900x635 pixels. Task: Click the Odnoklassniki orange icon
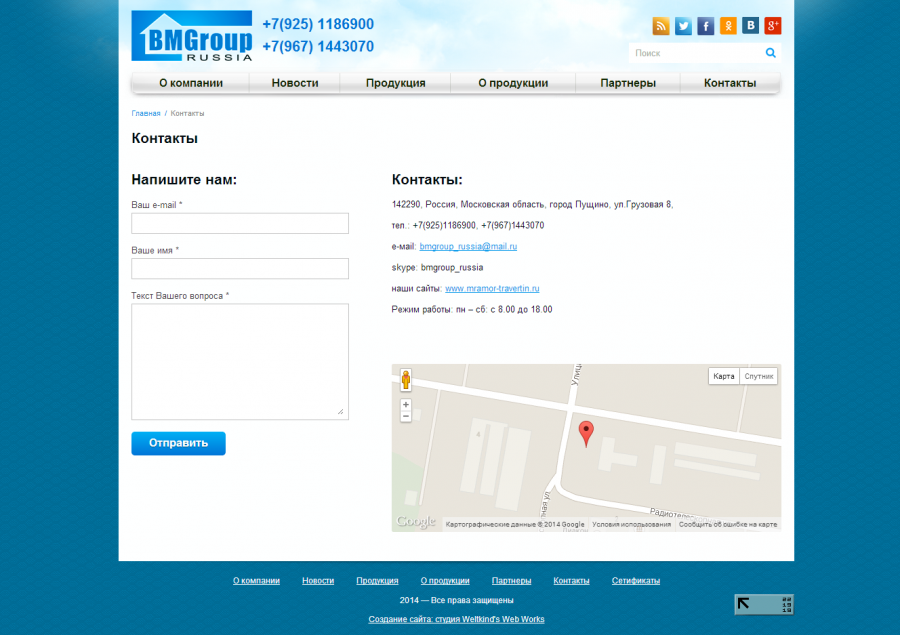(728, 26)
